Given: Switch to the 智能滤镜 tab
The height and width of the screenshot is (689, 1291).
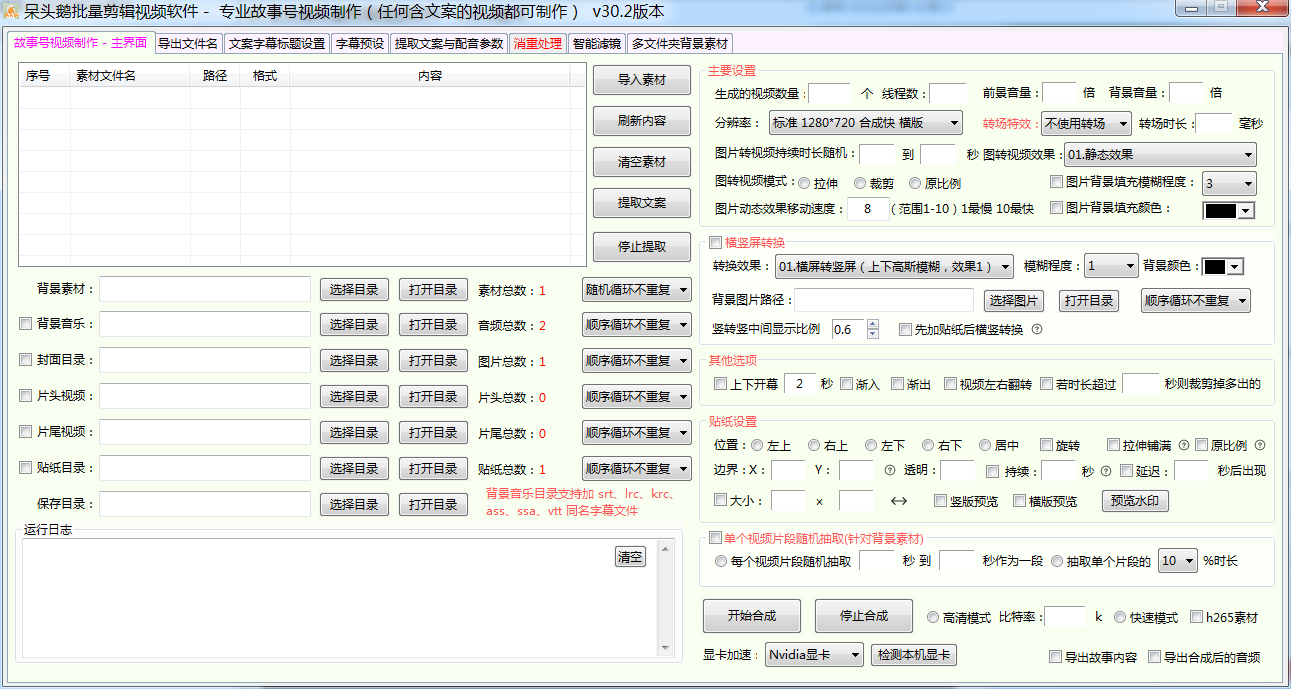Looking at the screenshot, I should point(597,44).
